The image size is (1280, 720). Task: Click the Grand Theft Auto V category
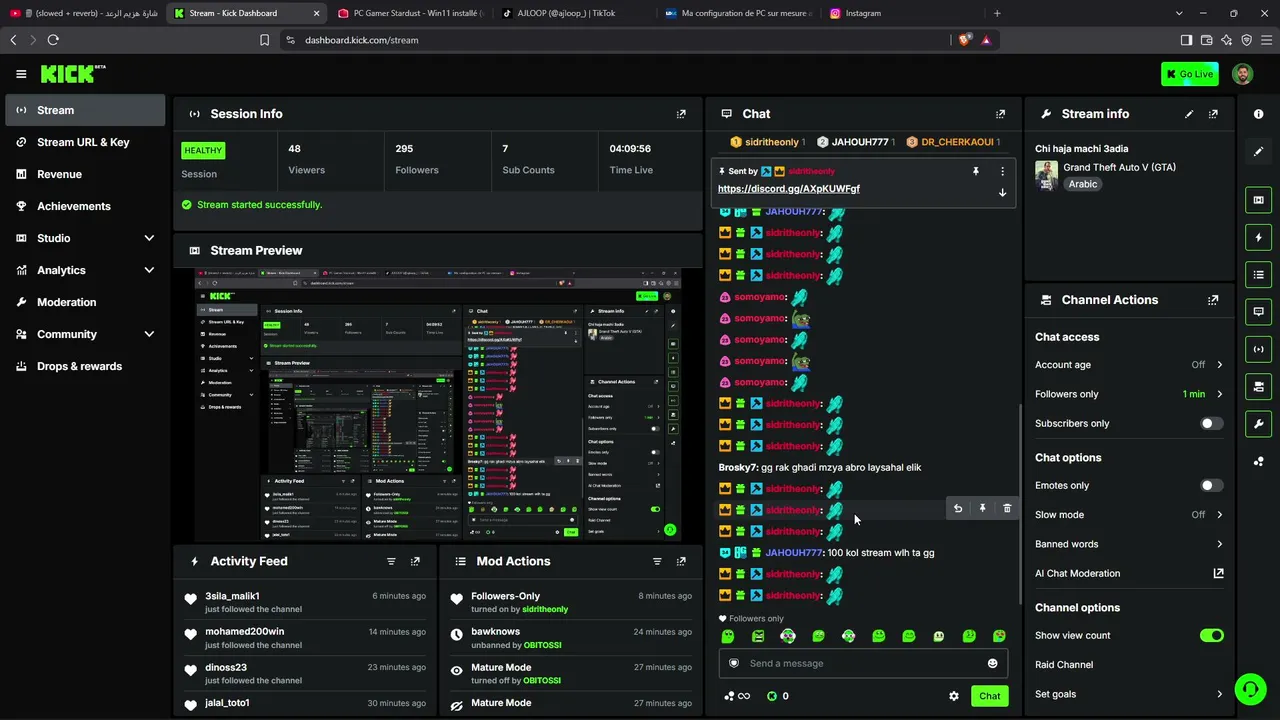coord(1119,167)
